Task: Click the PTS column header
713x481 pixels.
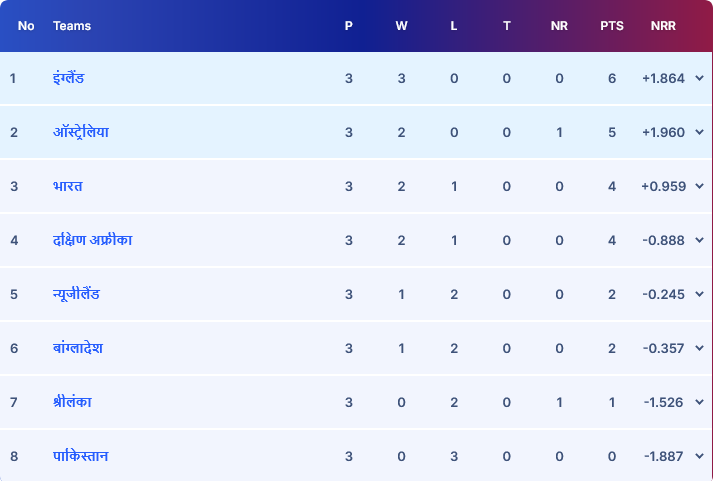Action: tap(612, 26)
